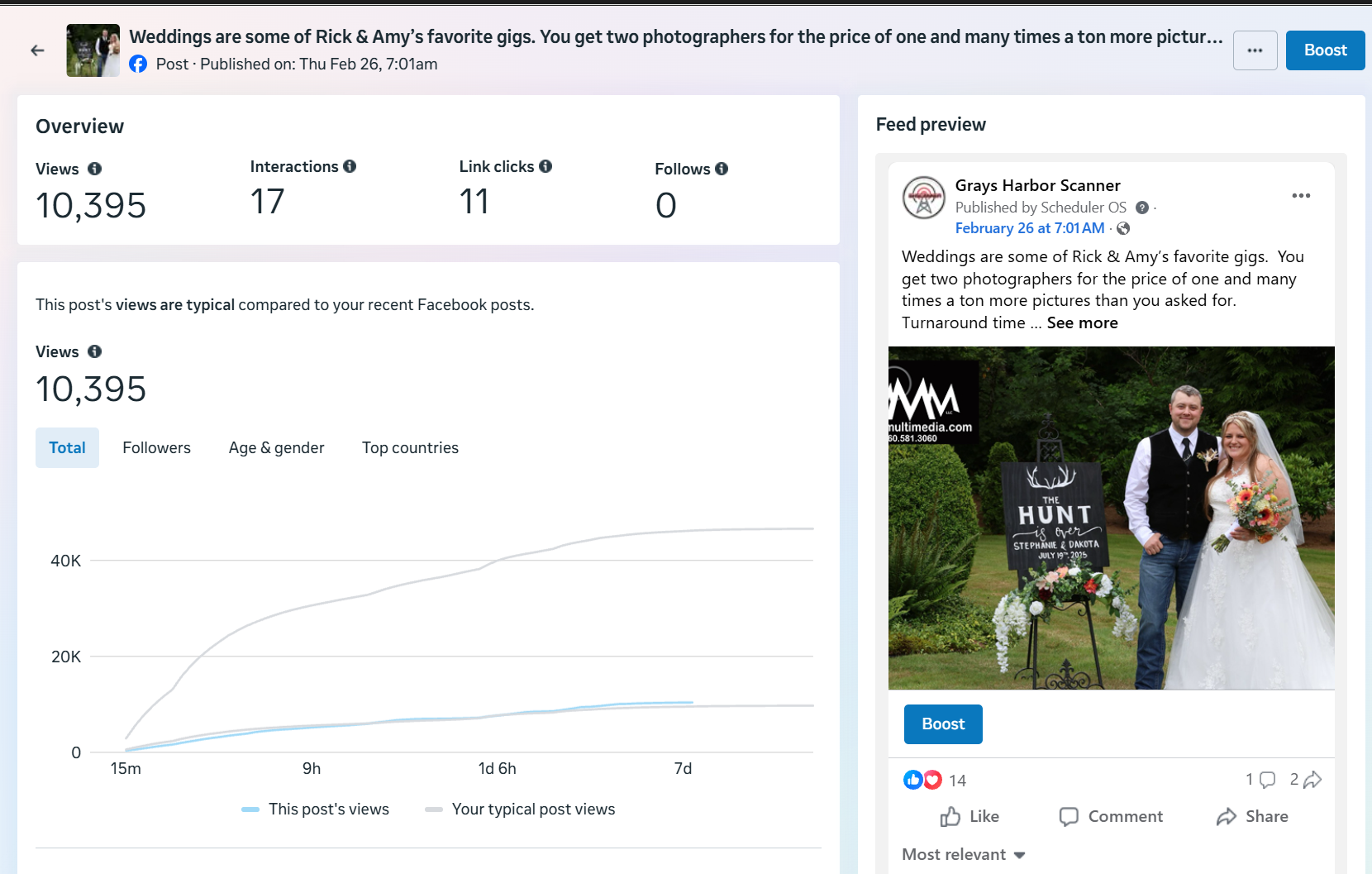The height and width of the screenshot is (874, 1372).
Task: Expand the Most relevant comments dropdown
Action: tap(964, 855)
